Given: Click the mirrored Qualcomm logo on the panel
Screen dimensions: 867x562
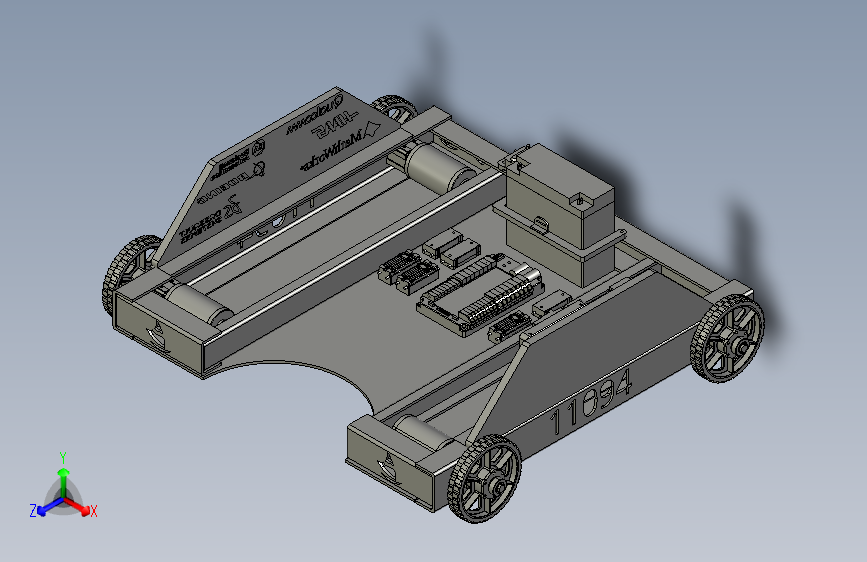Looking at the screenshot, I should click(x=315, y=115).
